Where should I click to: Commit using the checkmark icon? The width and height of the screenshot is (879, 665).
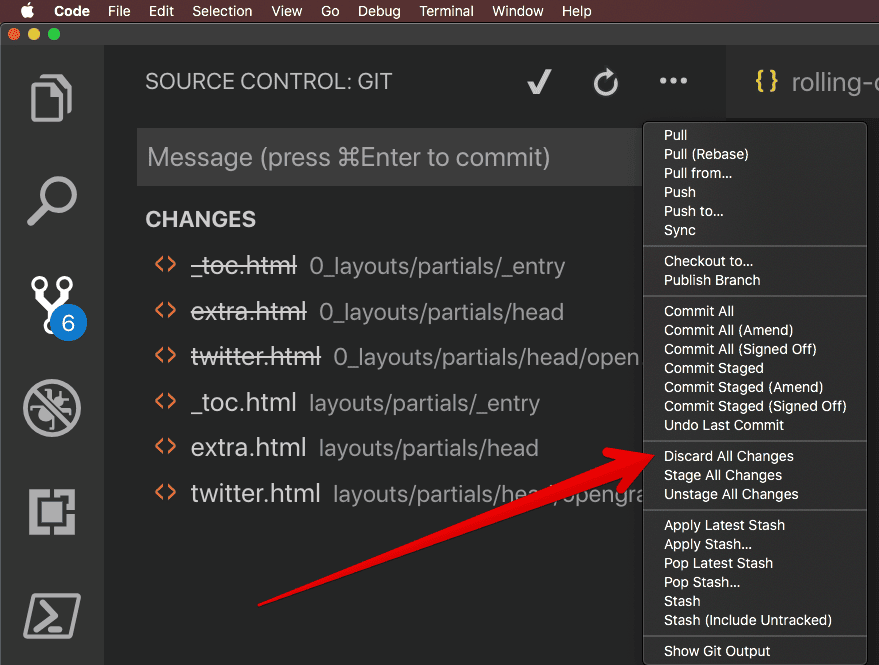pyautogui.click(x=539, y=82)
